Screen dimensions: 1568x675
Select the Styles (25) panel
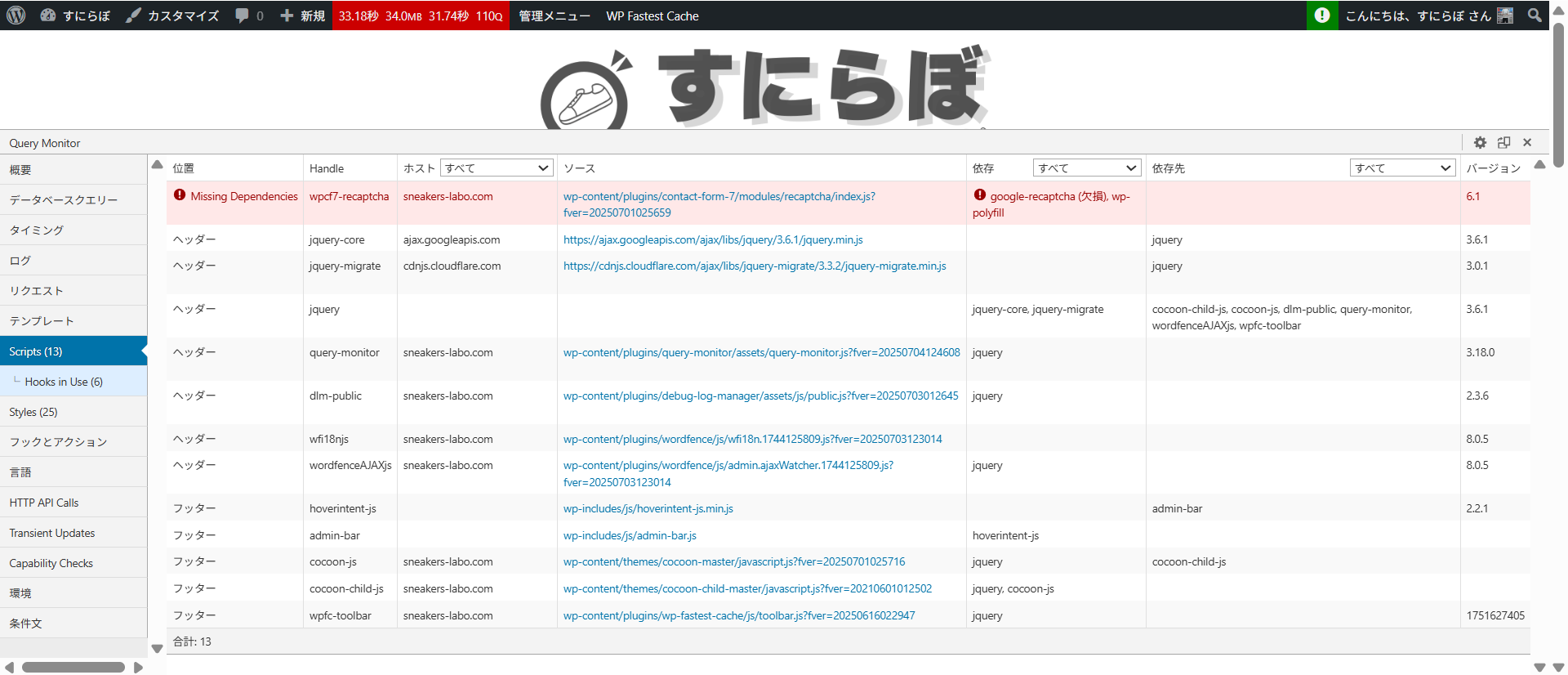click(x=73, y=412)
